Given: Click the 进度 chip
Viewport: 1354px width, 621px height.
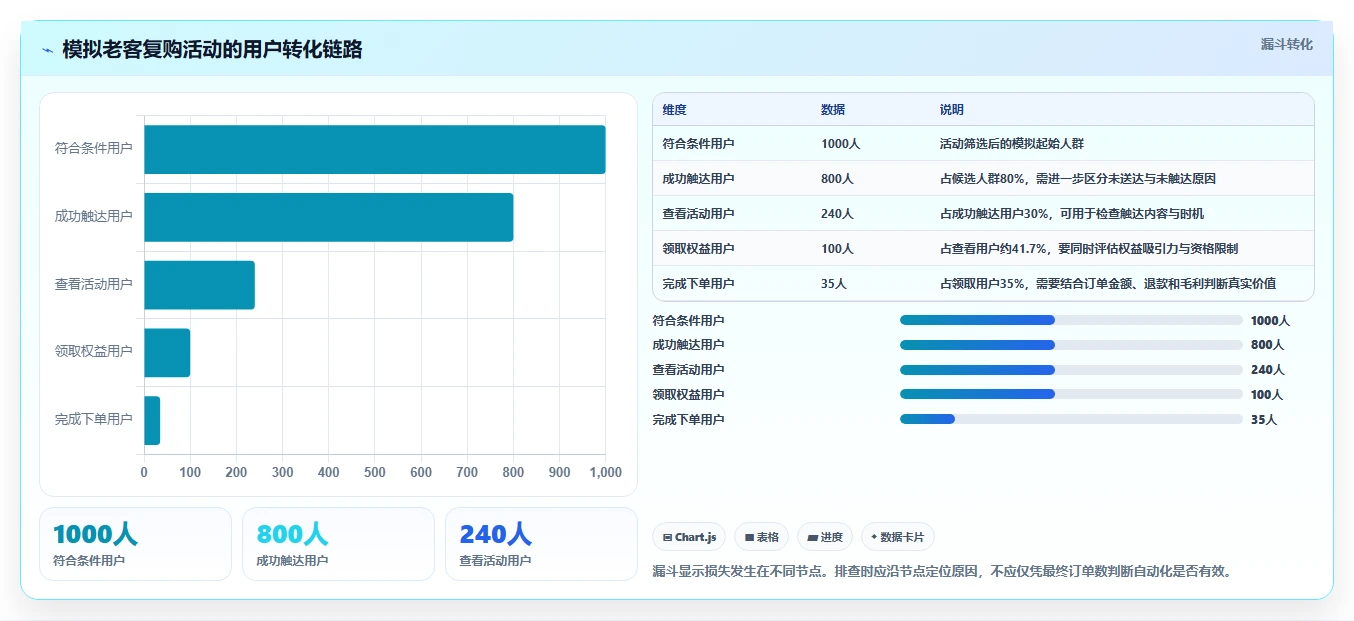Looking at the screenshot, I should tap(825, 537).
